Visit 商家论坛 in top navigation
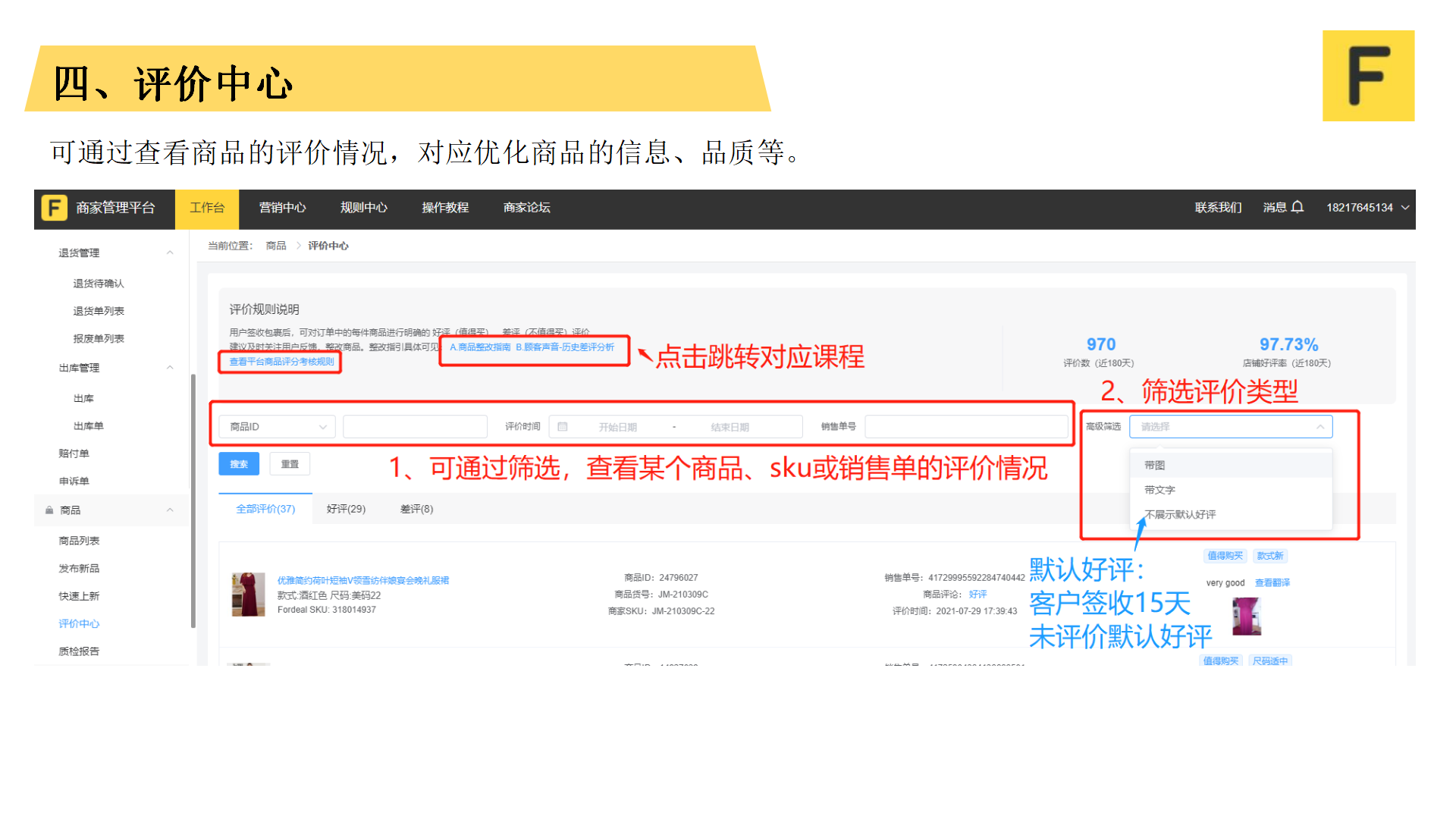This screenshot has height=819, width=1456. [x=526, y=208]
